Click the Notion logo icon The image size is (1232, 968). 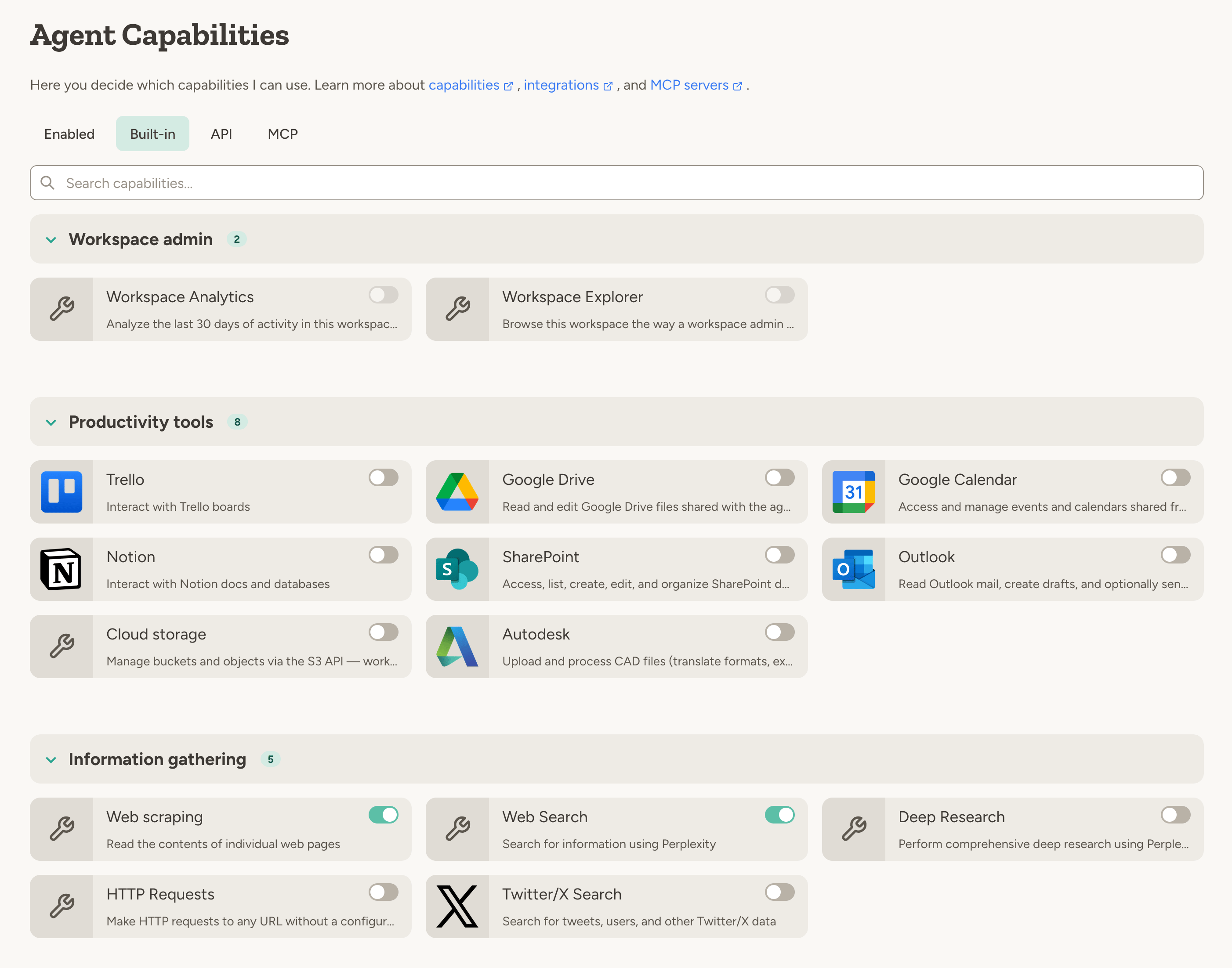[61, 569]
